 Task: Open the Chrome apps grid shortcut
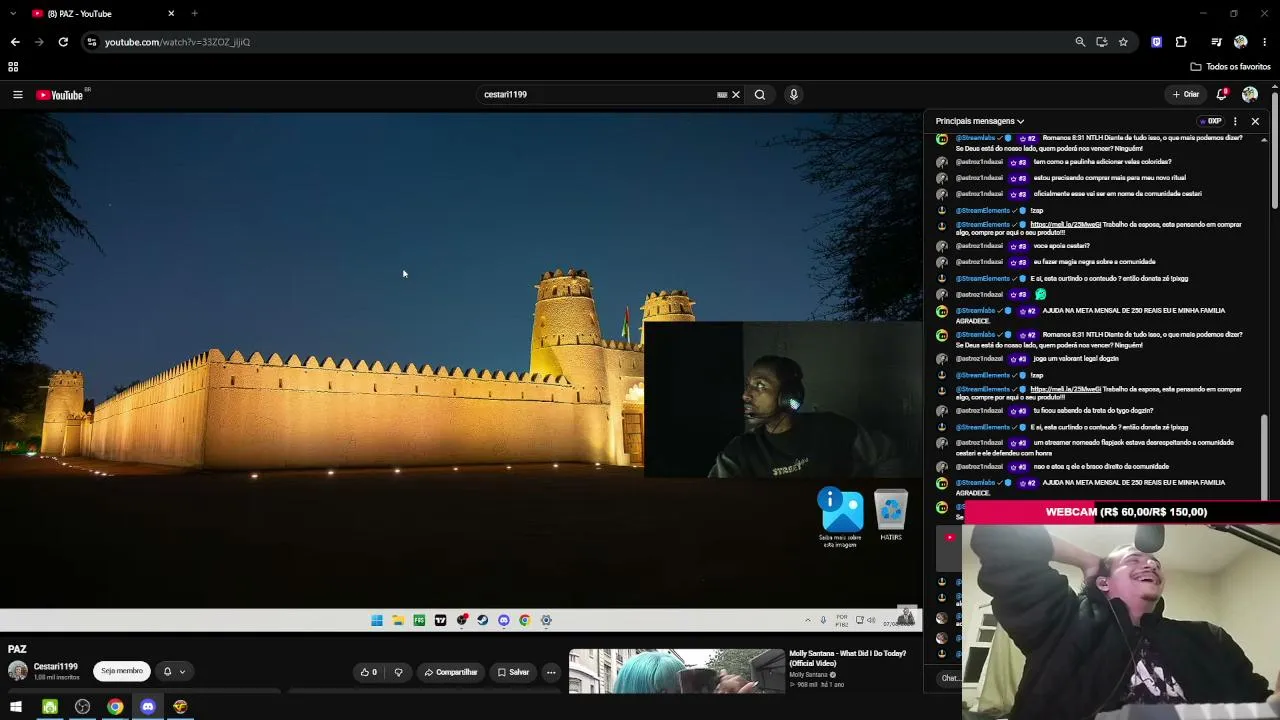point(13,67)
